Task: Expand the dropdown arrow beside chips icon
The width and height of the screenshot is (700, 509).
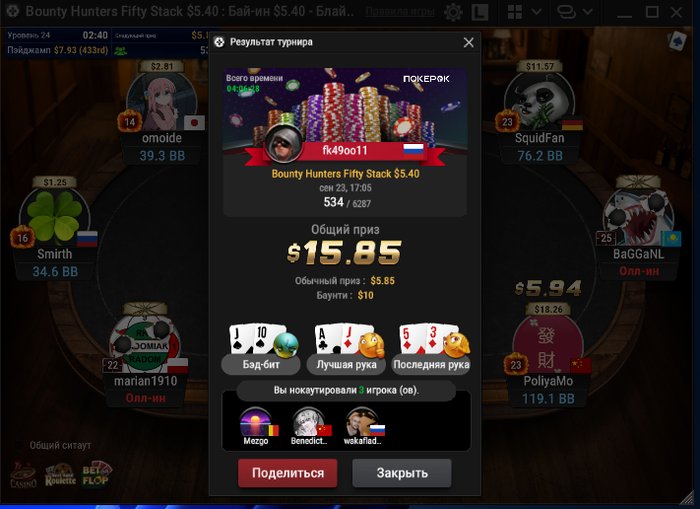Action: point(588,12)
